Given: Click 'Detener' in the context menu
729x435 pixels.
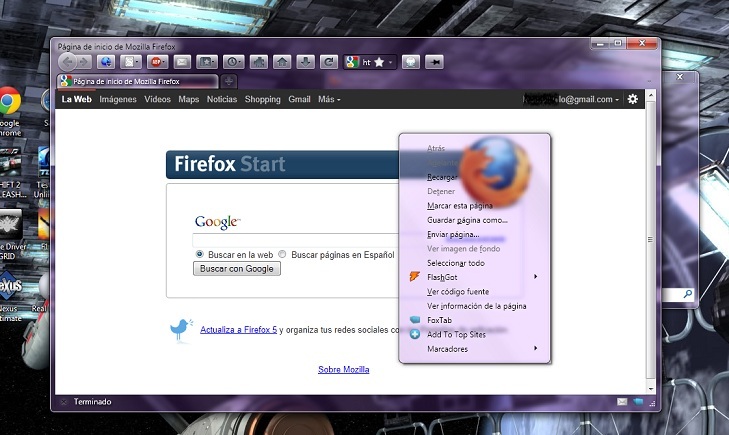Looking at the screenshot, I should [441, 191].
